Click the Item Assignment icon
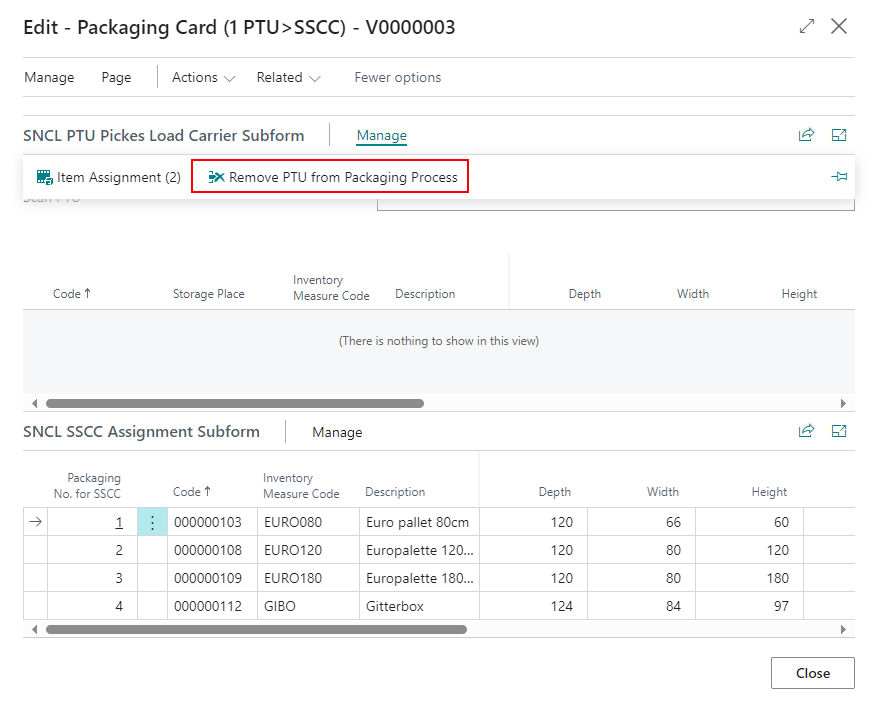This screenshot has height=708, width=876. 44,178
